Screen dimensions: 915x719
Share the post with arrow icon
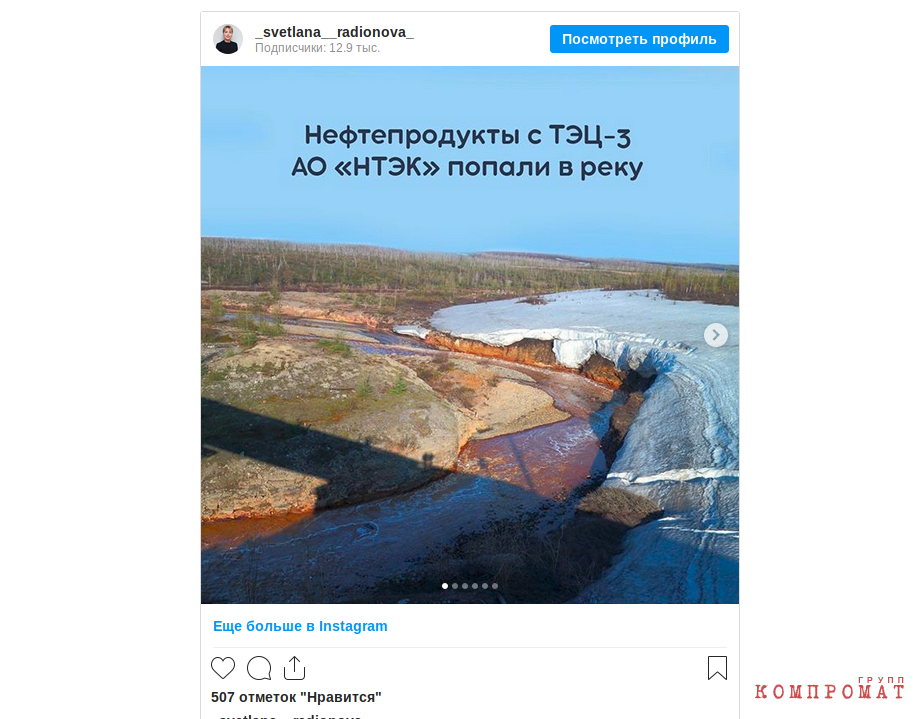click(295, 668)
